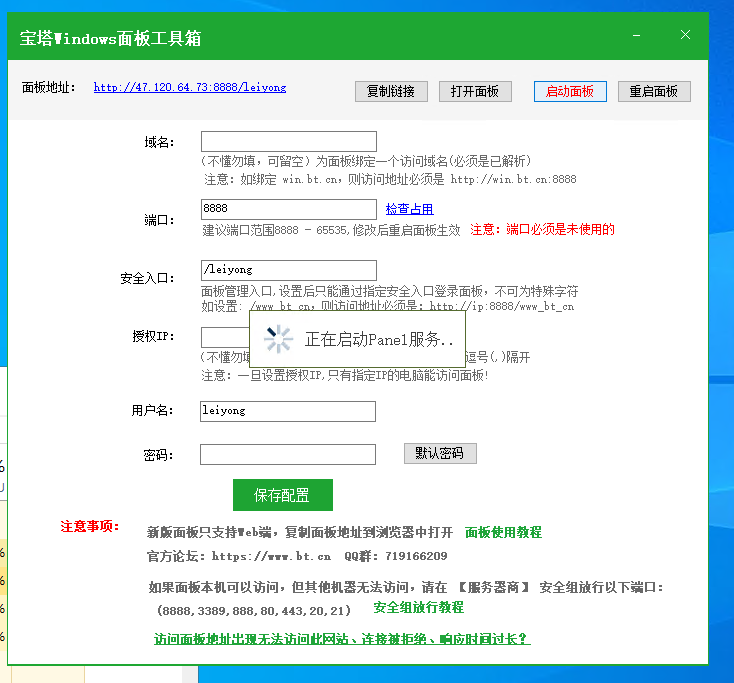Viewport: 734px width, 683px height.
Task: Focus the 密码 input field
Action: pos(287,454)
